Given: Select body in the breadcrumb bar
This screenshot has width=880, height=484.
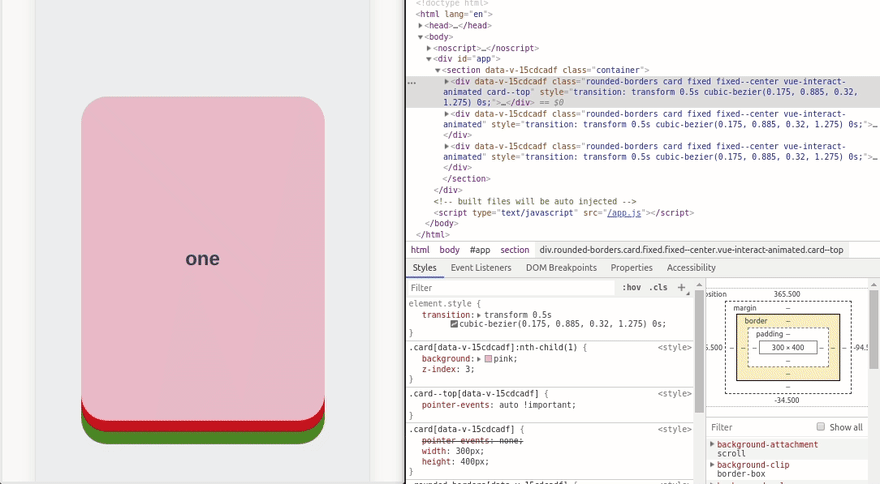Looking at the screenshot, I should coord(449,250).
